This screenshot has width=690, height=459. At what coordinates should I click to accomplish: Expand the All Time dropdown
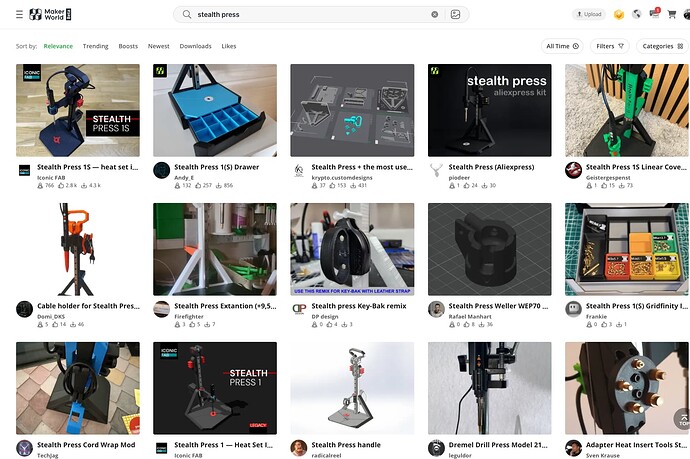coord(562,46)
